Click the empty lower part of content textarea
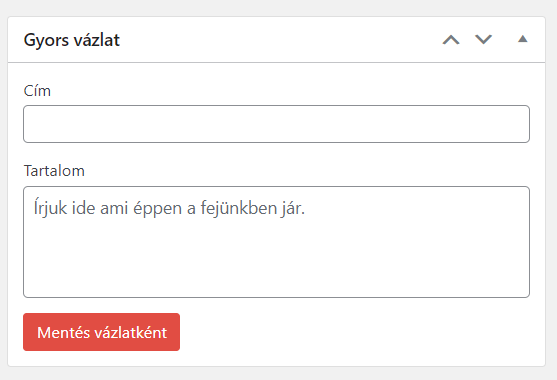Viewport: 557px width, 380px height. pyautogui.click(x=276, y=266)
